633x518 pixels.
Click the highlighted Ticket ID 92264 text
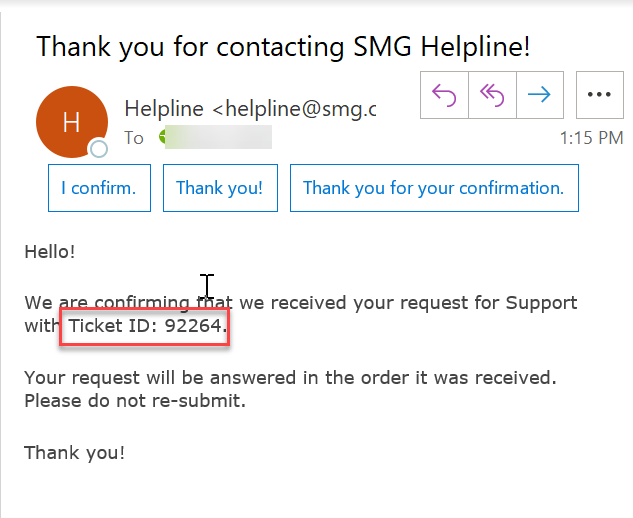tap(147, 327)
